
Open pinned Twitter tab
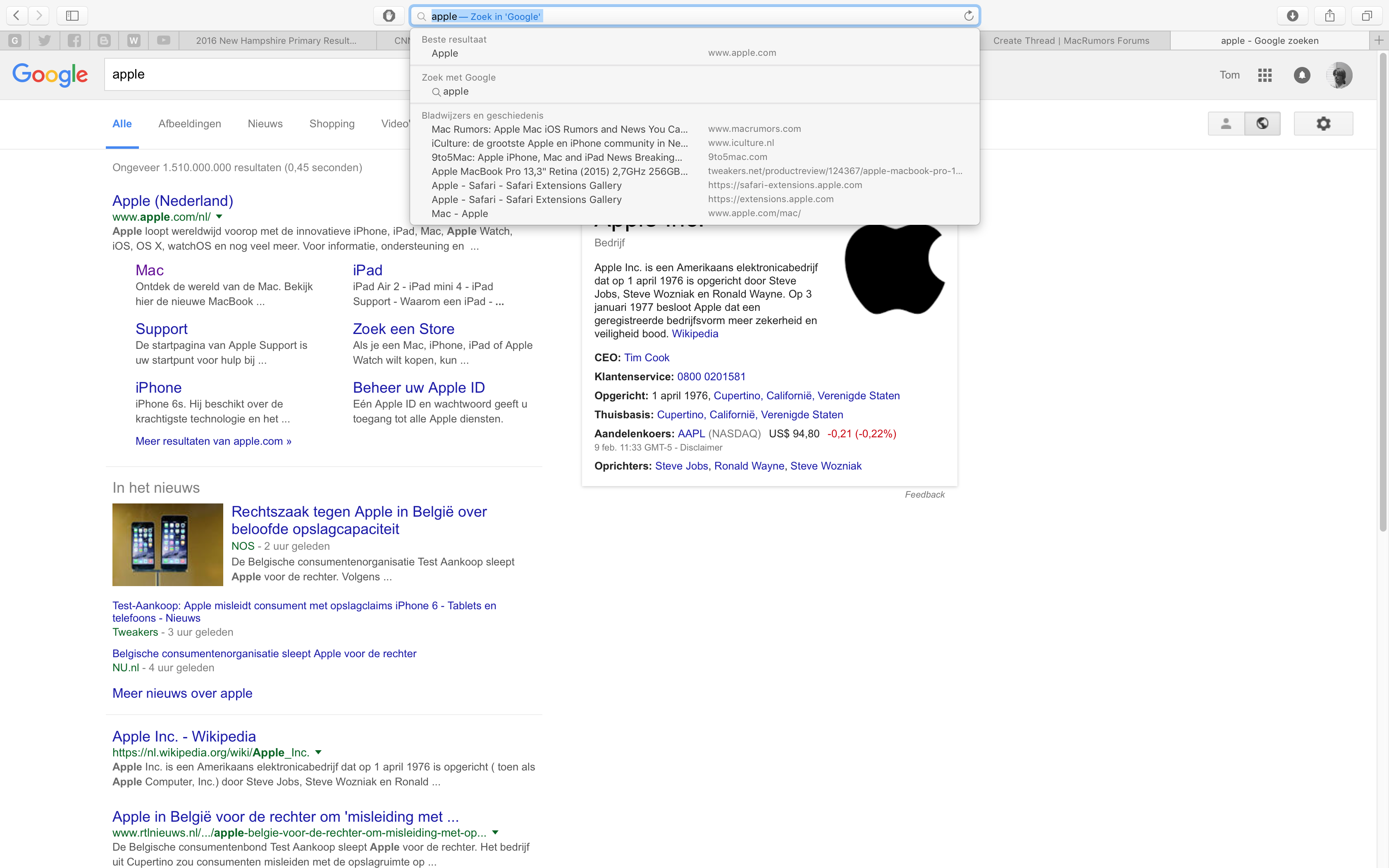(45, 40)
